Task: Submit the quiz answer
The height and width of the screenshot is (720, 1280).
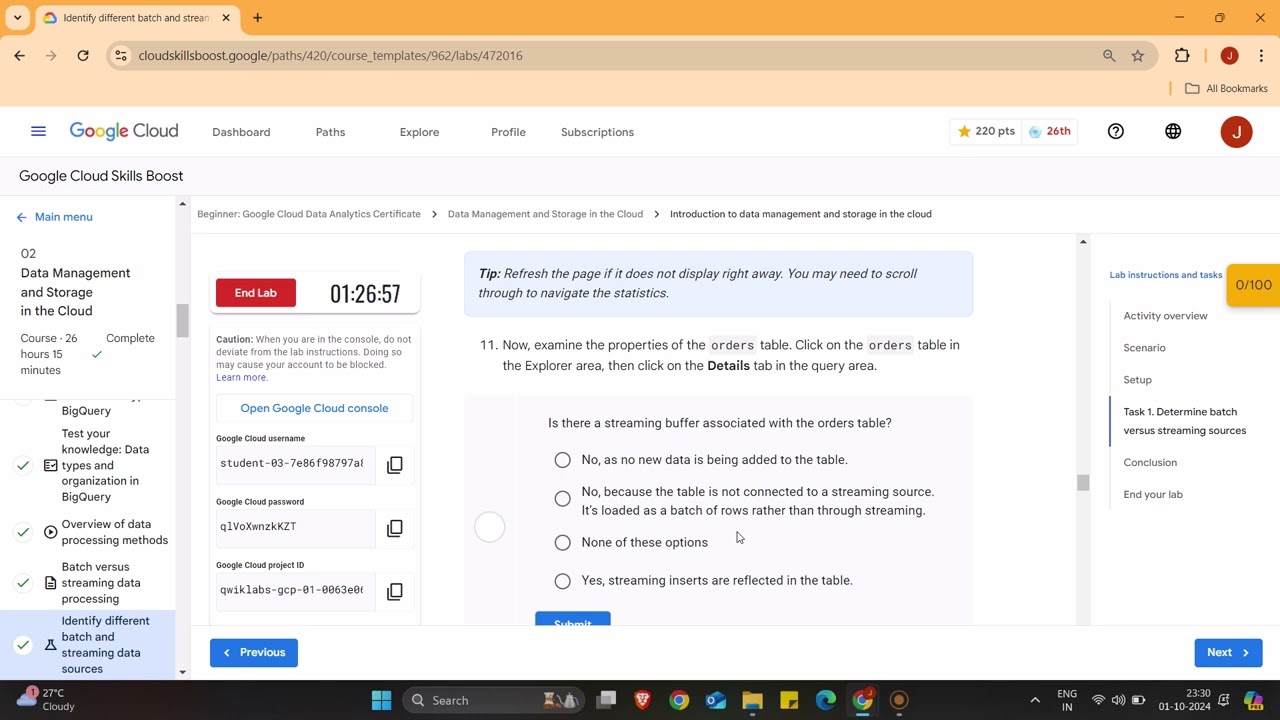Action: tap(572, 620)
